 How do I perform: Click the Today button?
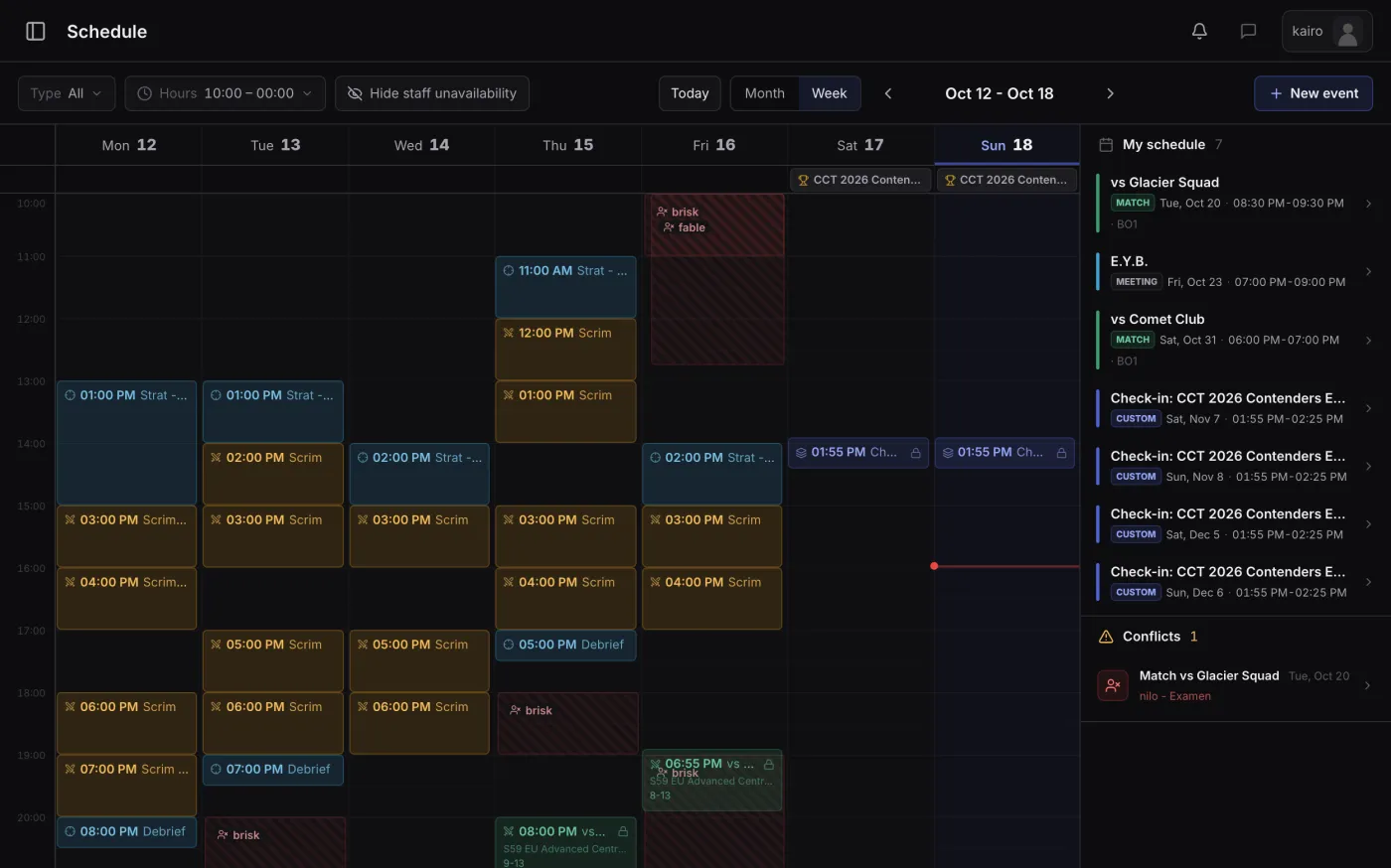coord(690,93)
